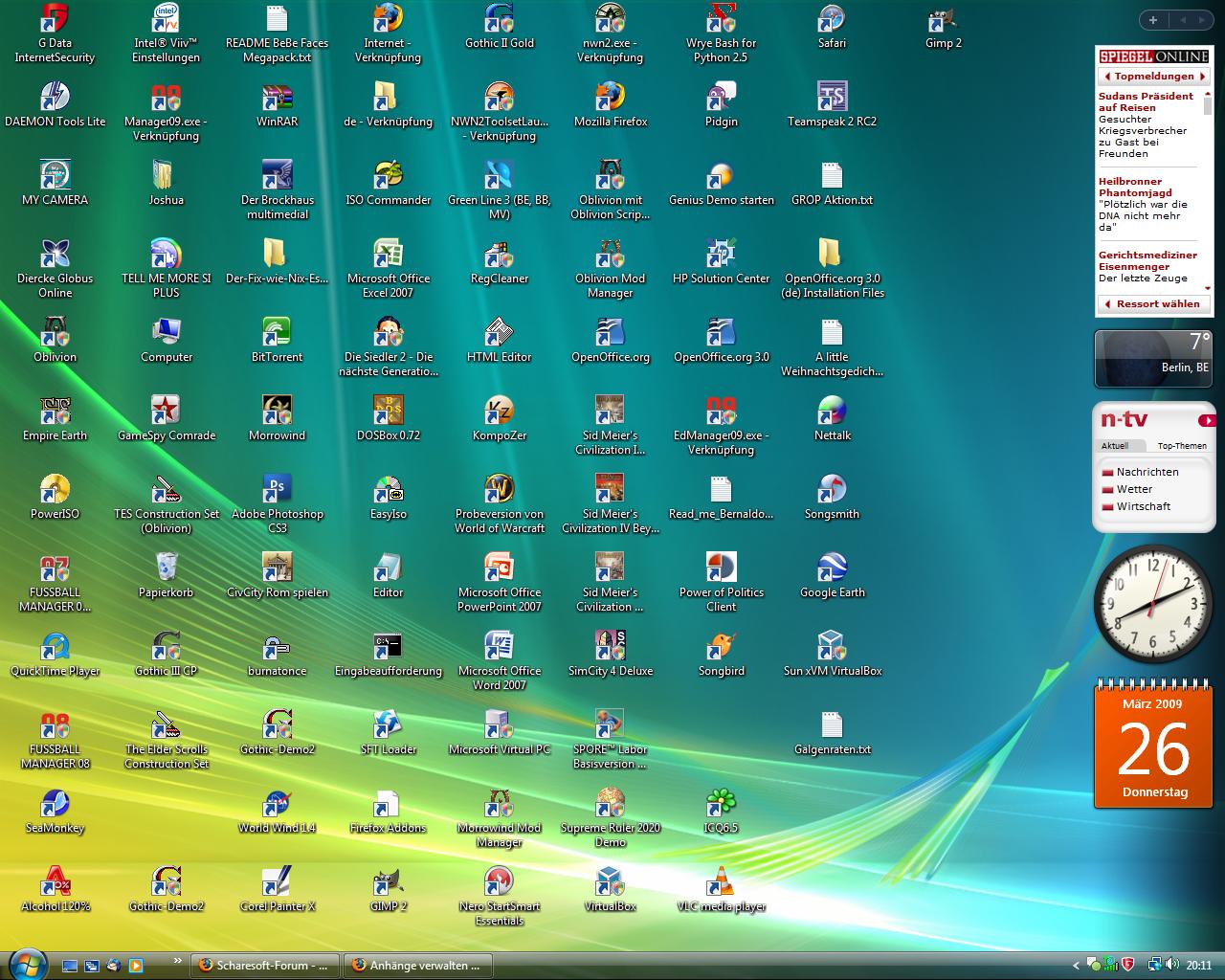The height and width of the screenshot is (980, 1225).
Task: Select the Teamspeak 2 RC2 icon
Action: point(832,98)
